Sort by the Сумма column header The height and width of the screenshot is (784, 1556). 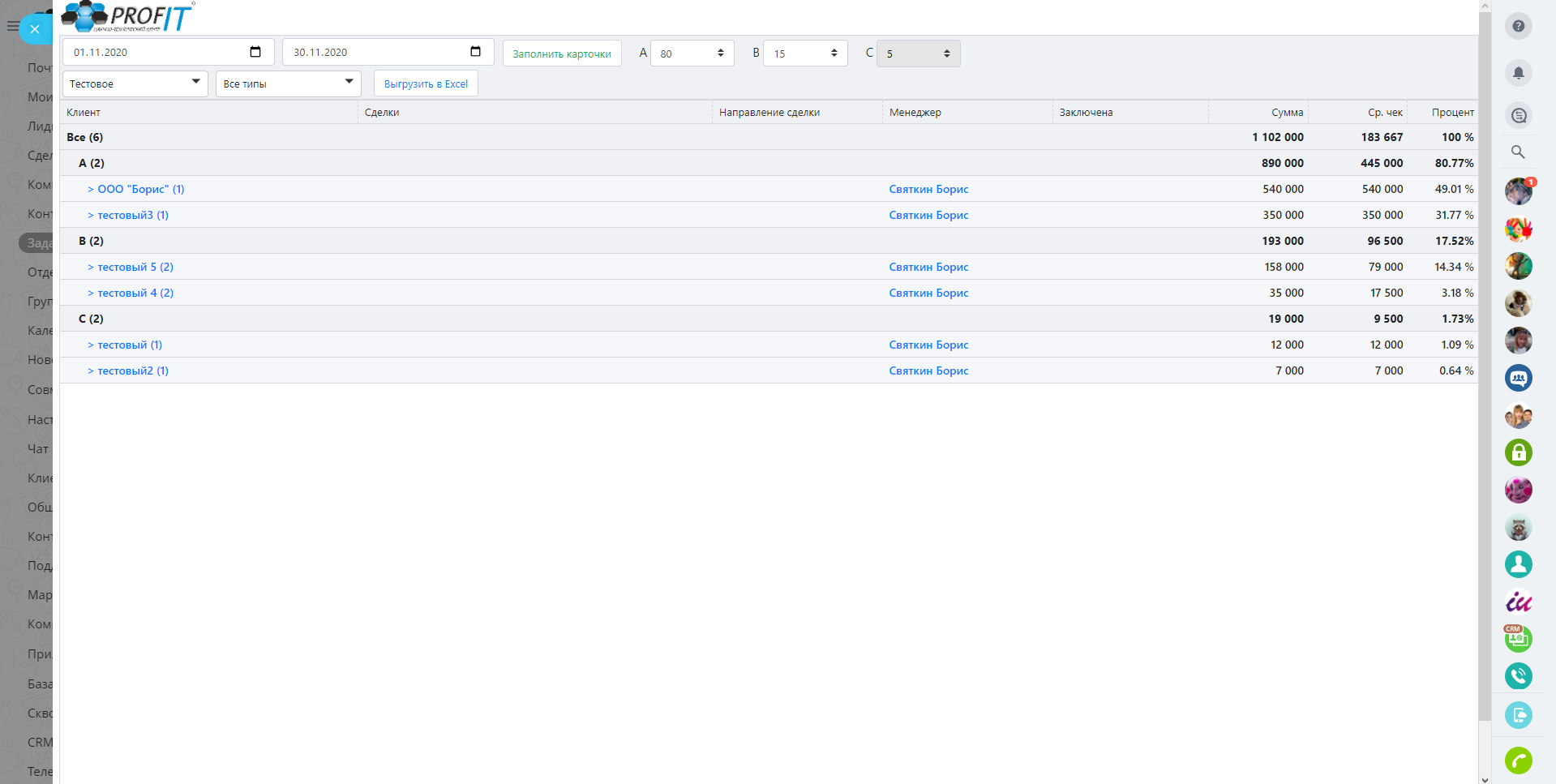(x=1287, y=113)
